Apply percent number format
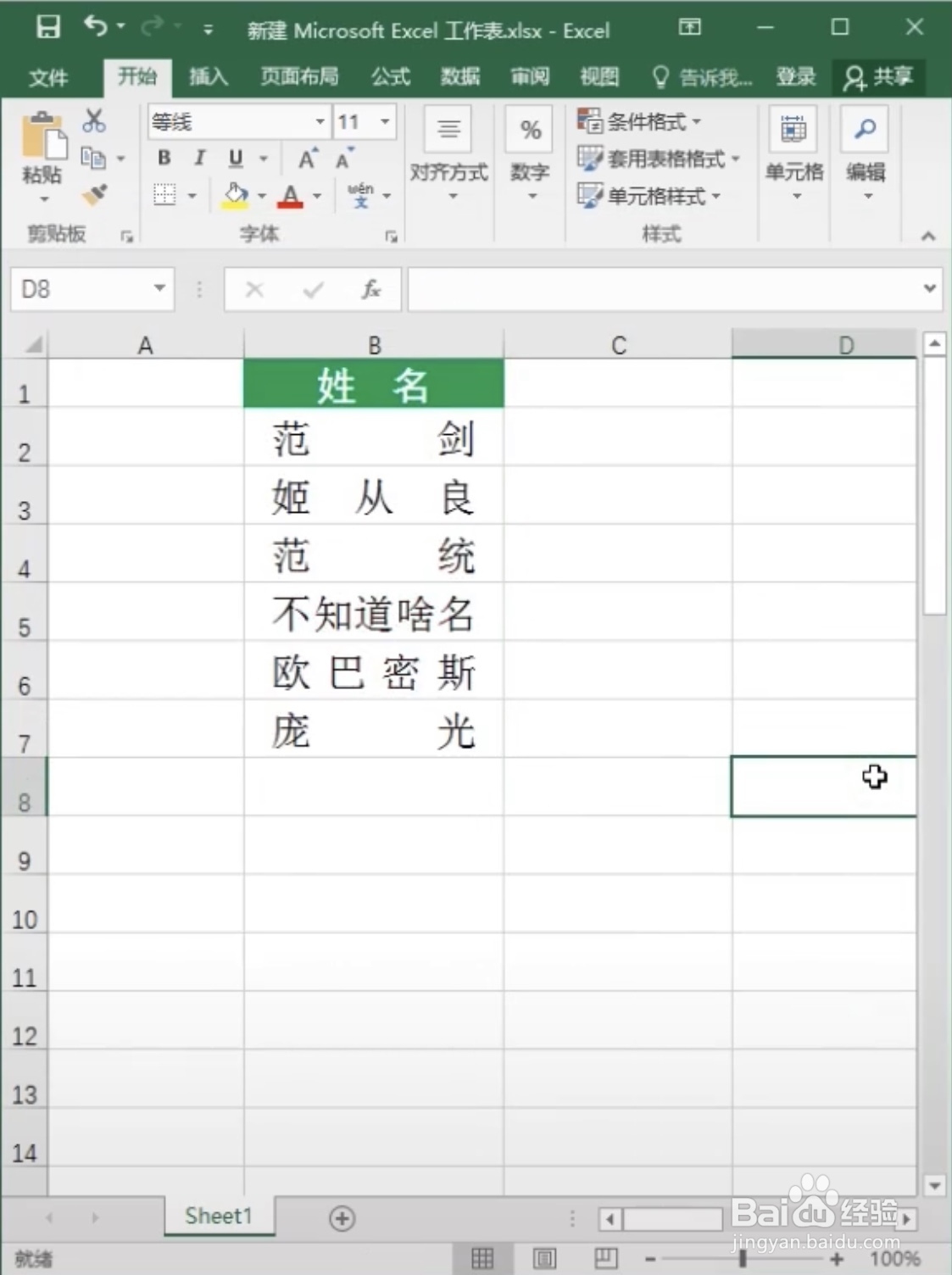This screenshot has width=952, height=1275. coord(531,129)
